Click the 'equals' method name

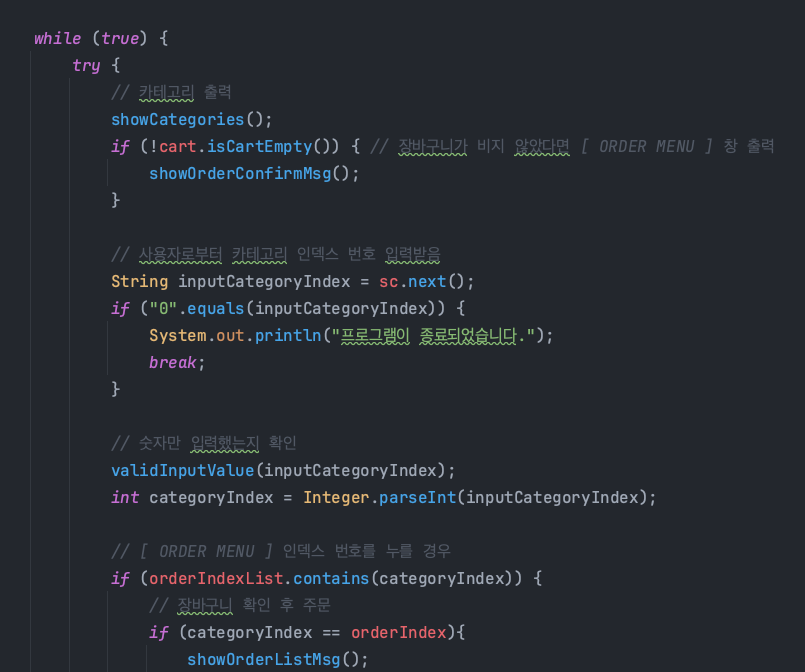215,309
